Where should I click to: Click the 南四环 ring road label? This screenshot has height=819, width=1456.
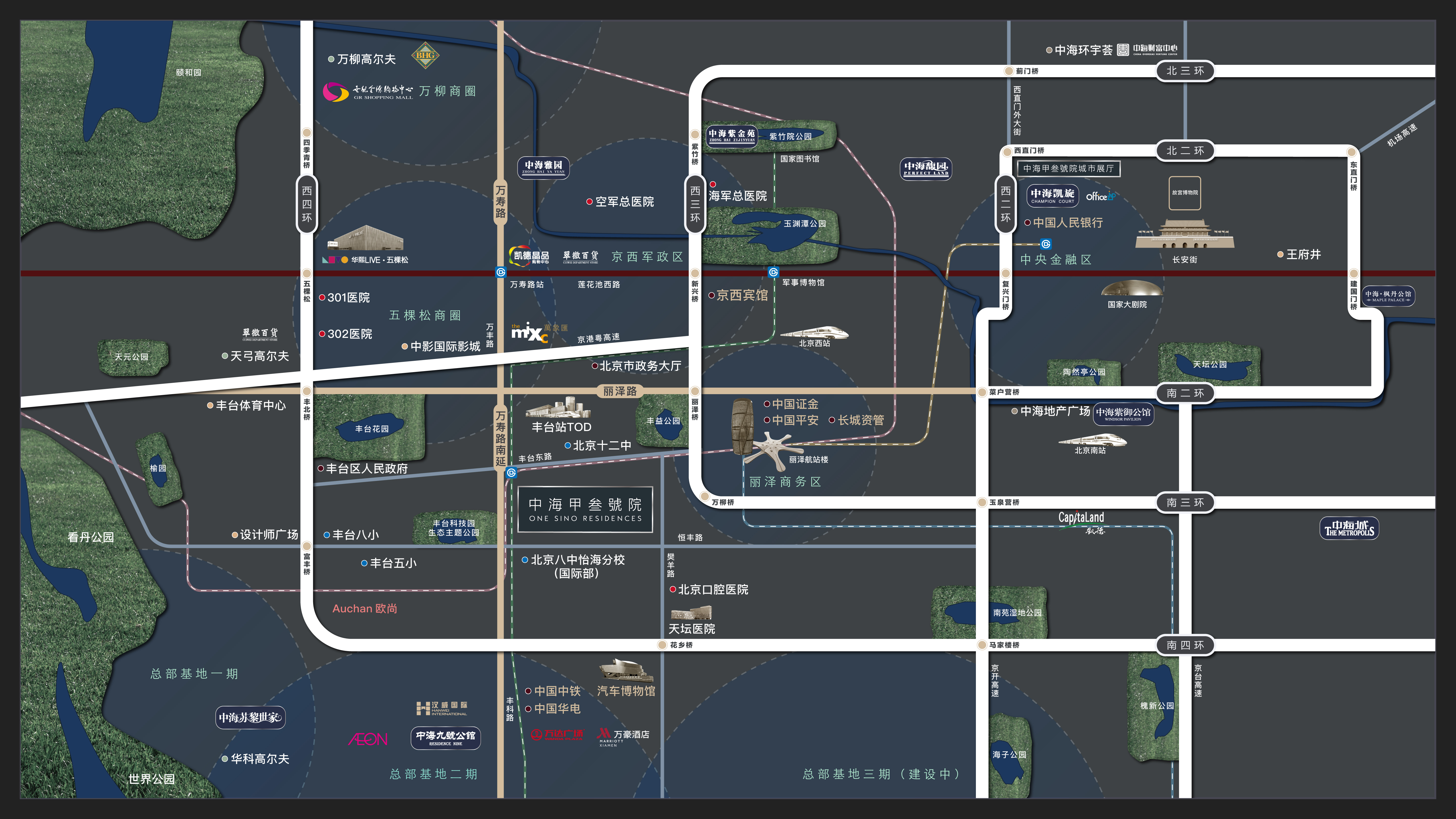pyautogui.click(x=1185, y=645)
